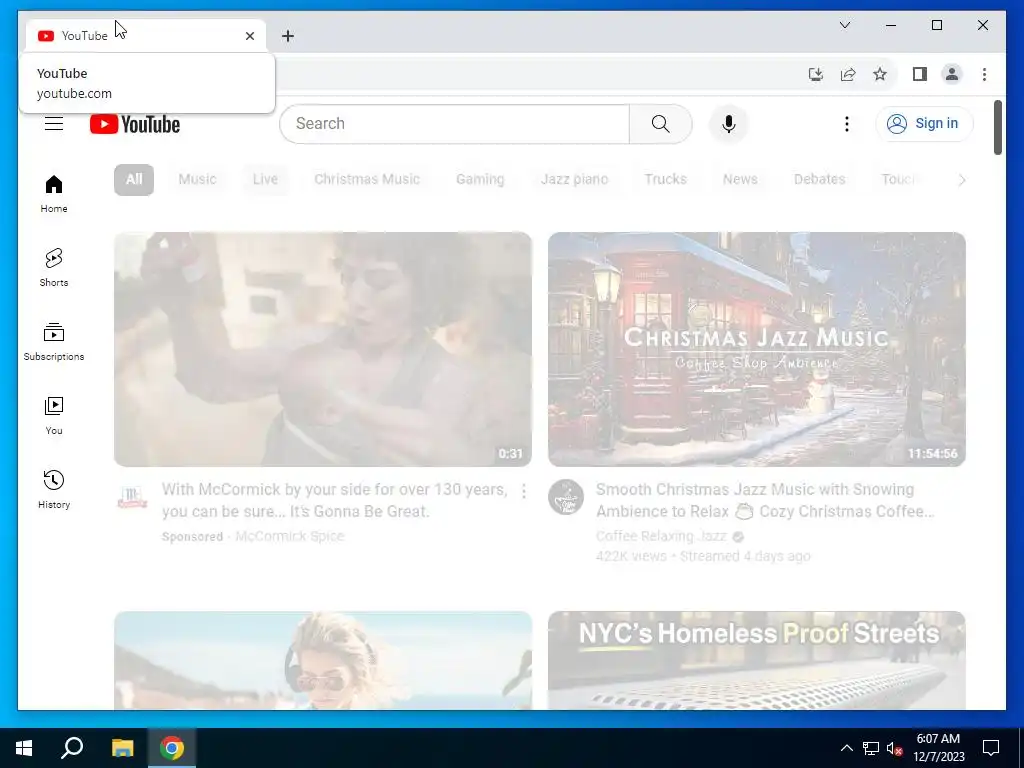Open Smooth Christmas Jazz Music video title
Viewport: 1024px width, 768px height.
pyautogui.click(x=765, y=500)
